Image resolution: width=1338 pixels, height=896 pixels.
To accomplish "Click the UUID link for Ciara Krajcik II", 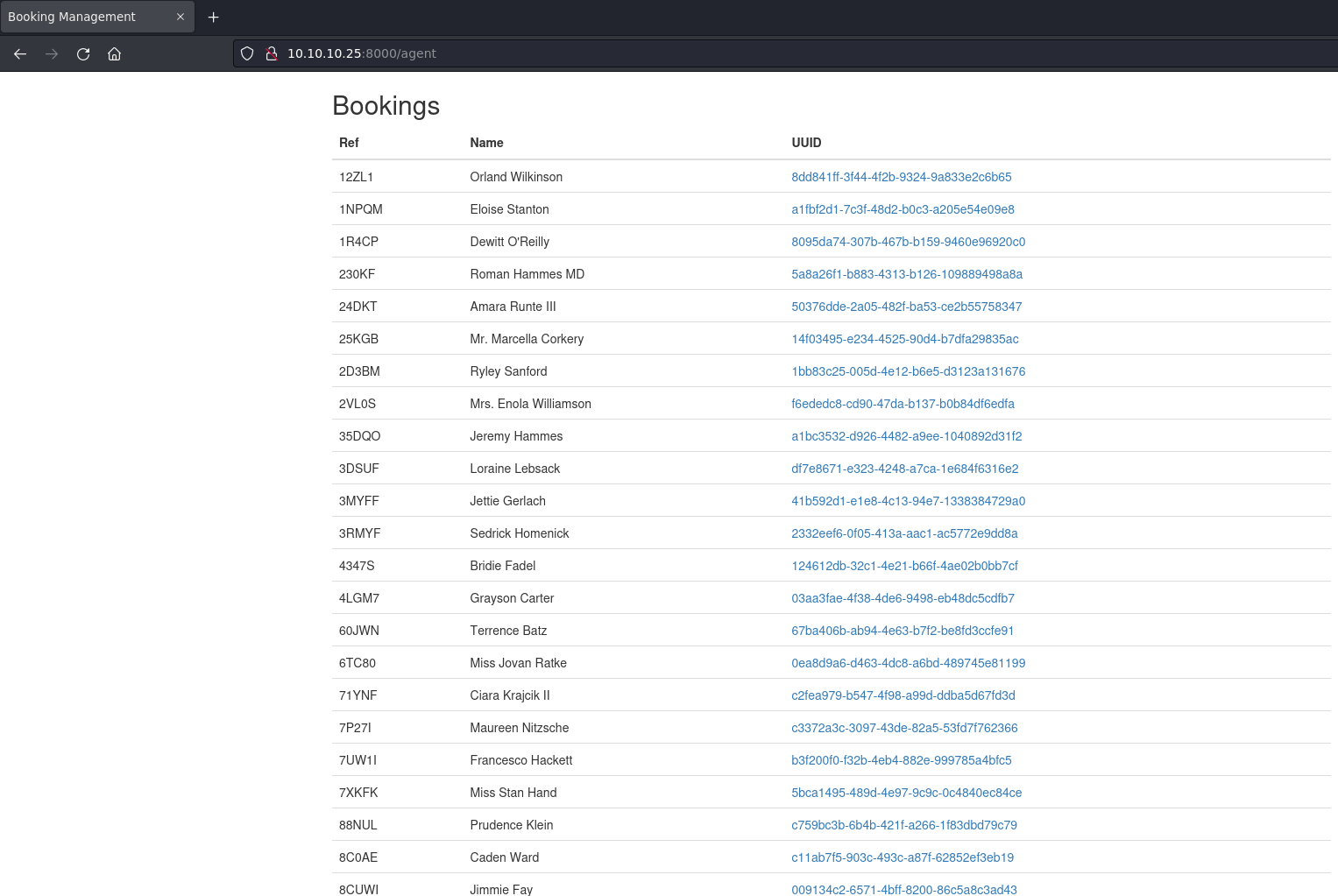I will [x=903, y=695].
